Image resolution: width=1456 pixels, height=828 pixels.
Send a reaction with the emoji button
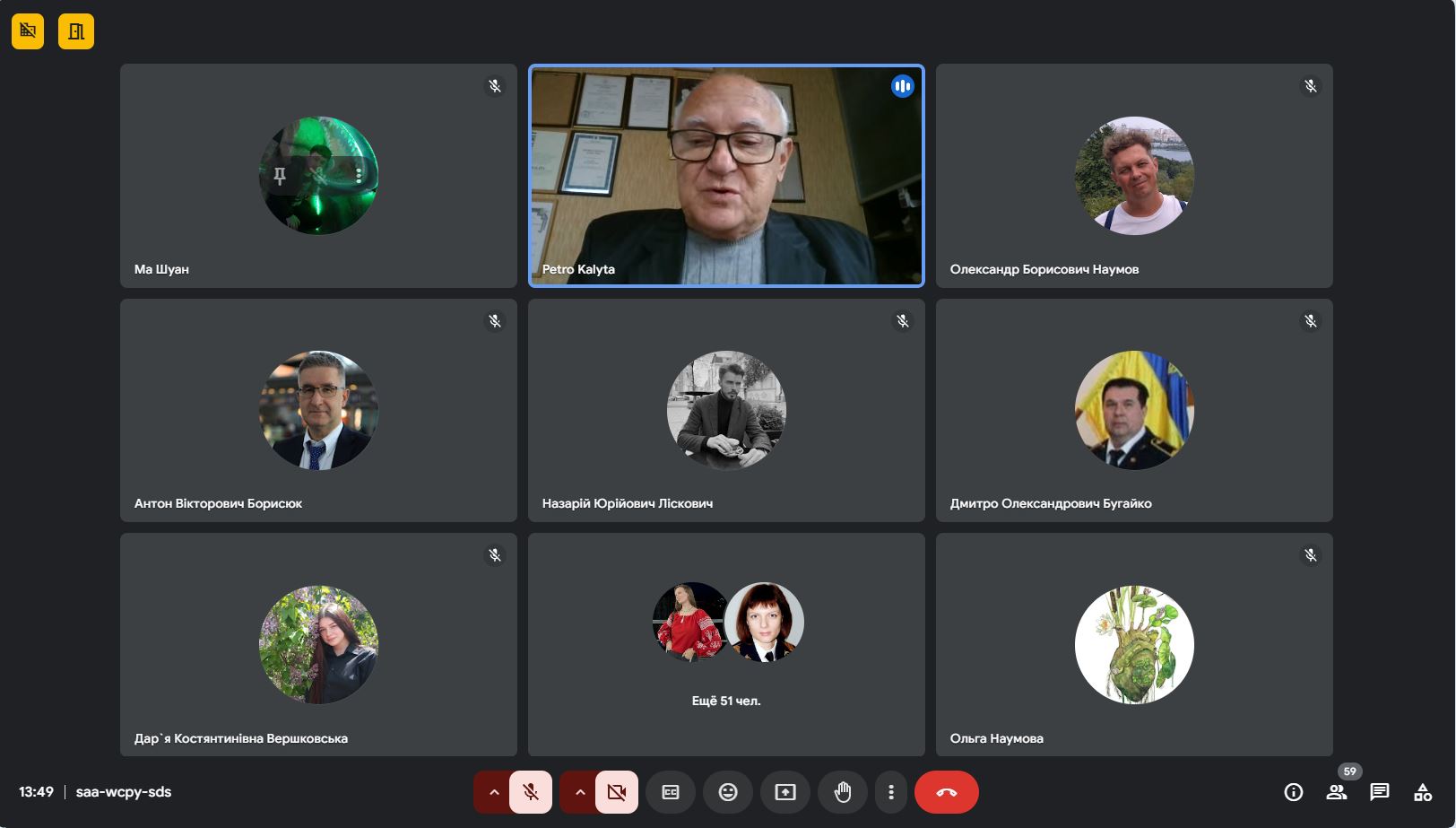coord(727,792)
